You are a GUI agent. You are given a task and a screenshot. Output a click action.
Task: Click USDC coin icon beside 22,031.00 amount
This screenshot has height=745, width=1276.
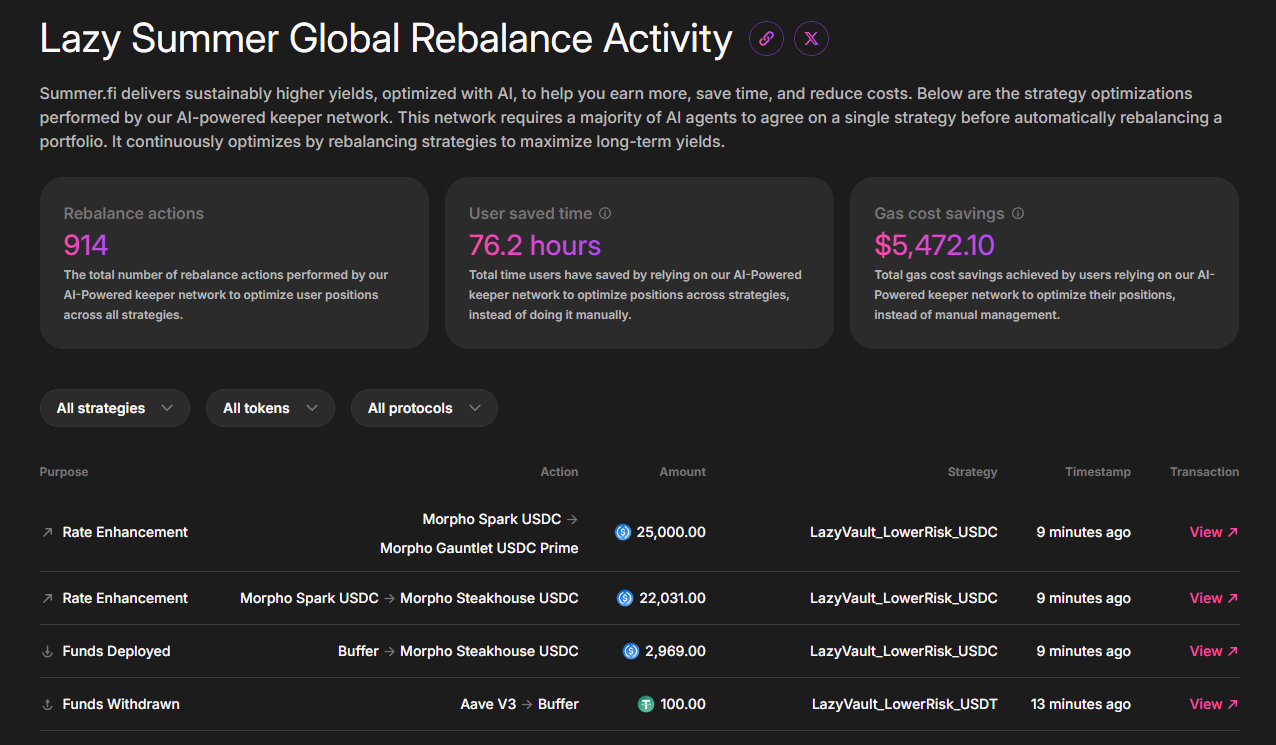coord(625,598)
